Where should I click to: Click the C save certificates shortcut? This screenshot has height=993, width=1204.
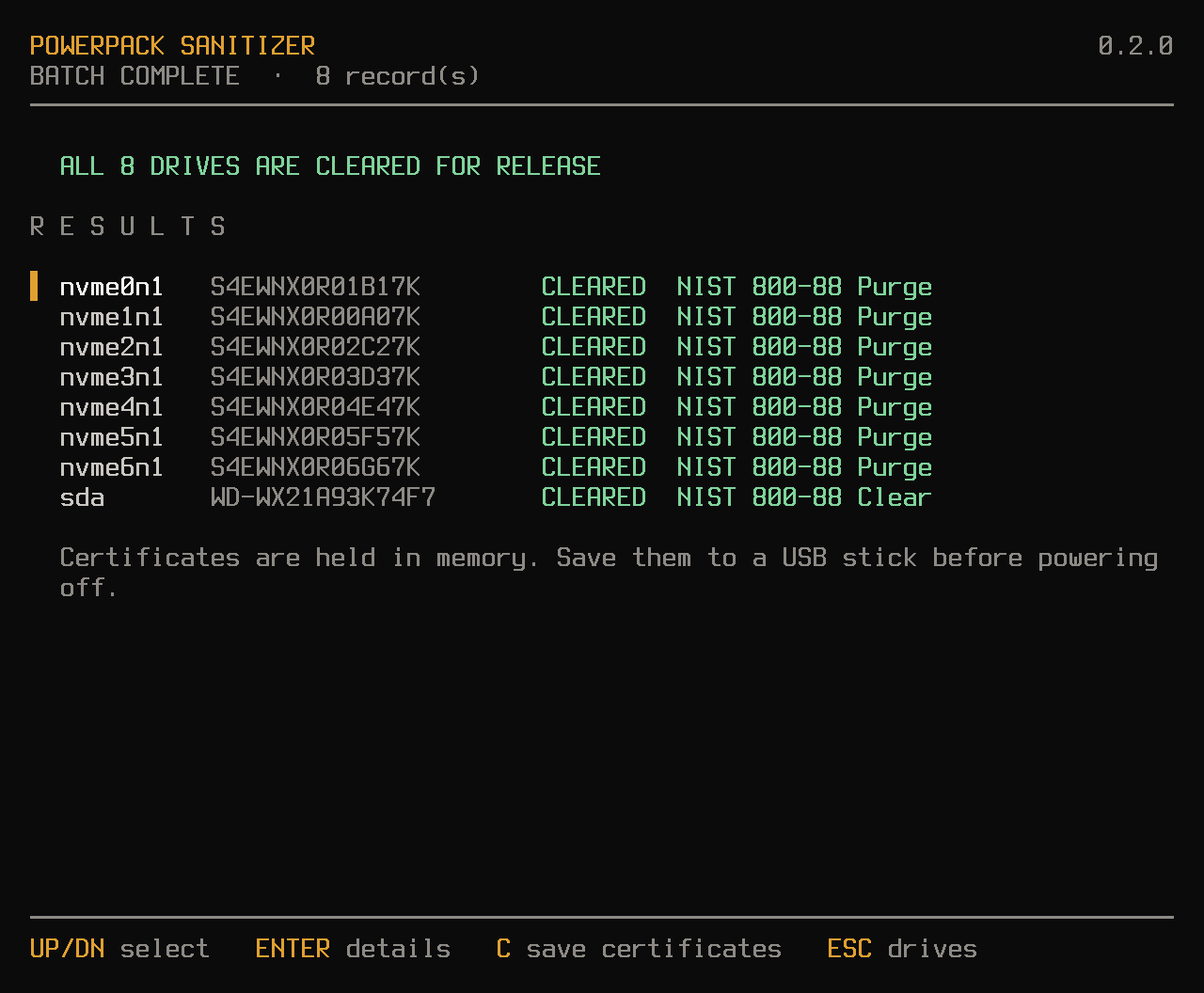pyautogui.click(x=639, y=949)
